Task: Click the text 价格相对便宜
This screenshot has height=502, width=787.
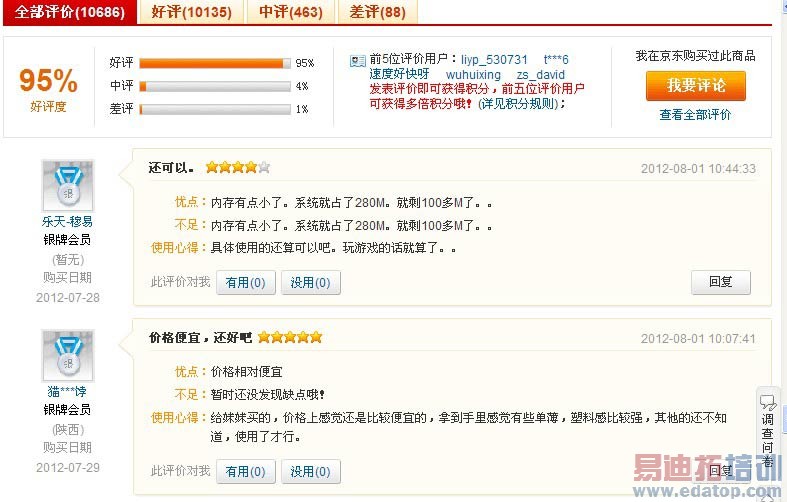Action: [246, 372]
